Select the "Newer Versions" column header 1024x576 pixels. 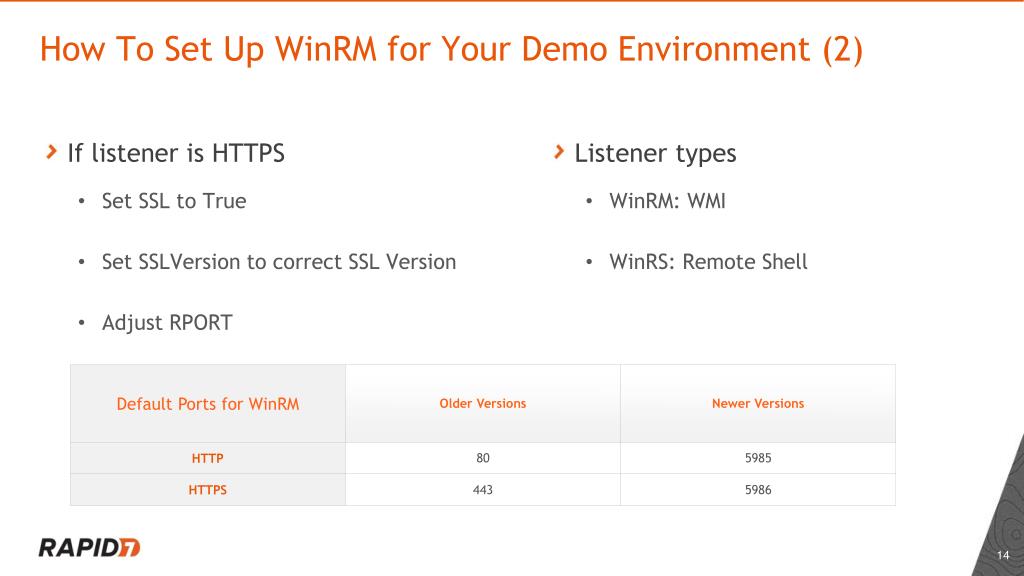(758, 404)
